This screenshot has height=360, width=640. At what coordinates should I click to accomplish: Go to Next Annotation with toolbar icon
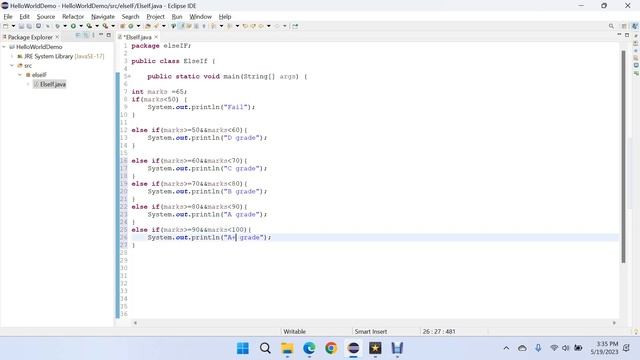213,26
